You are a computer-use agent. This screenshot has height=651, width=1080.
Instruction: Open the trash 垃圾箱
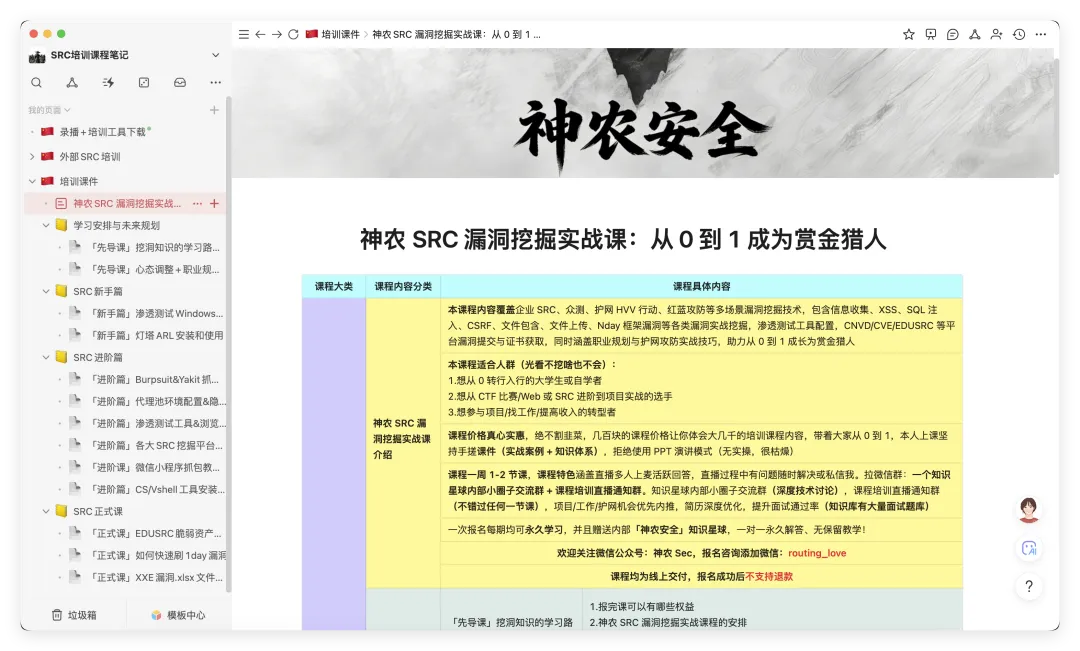click(74, 615)
